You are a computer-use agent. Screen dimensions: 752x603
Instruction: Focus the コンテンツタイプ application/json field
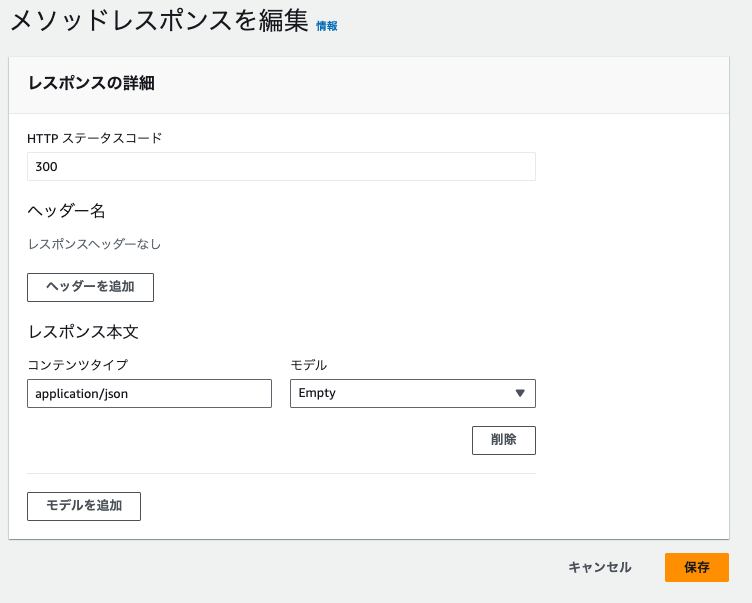[149, 394]
